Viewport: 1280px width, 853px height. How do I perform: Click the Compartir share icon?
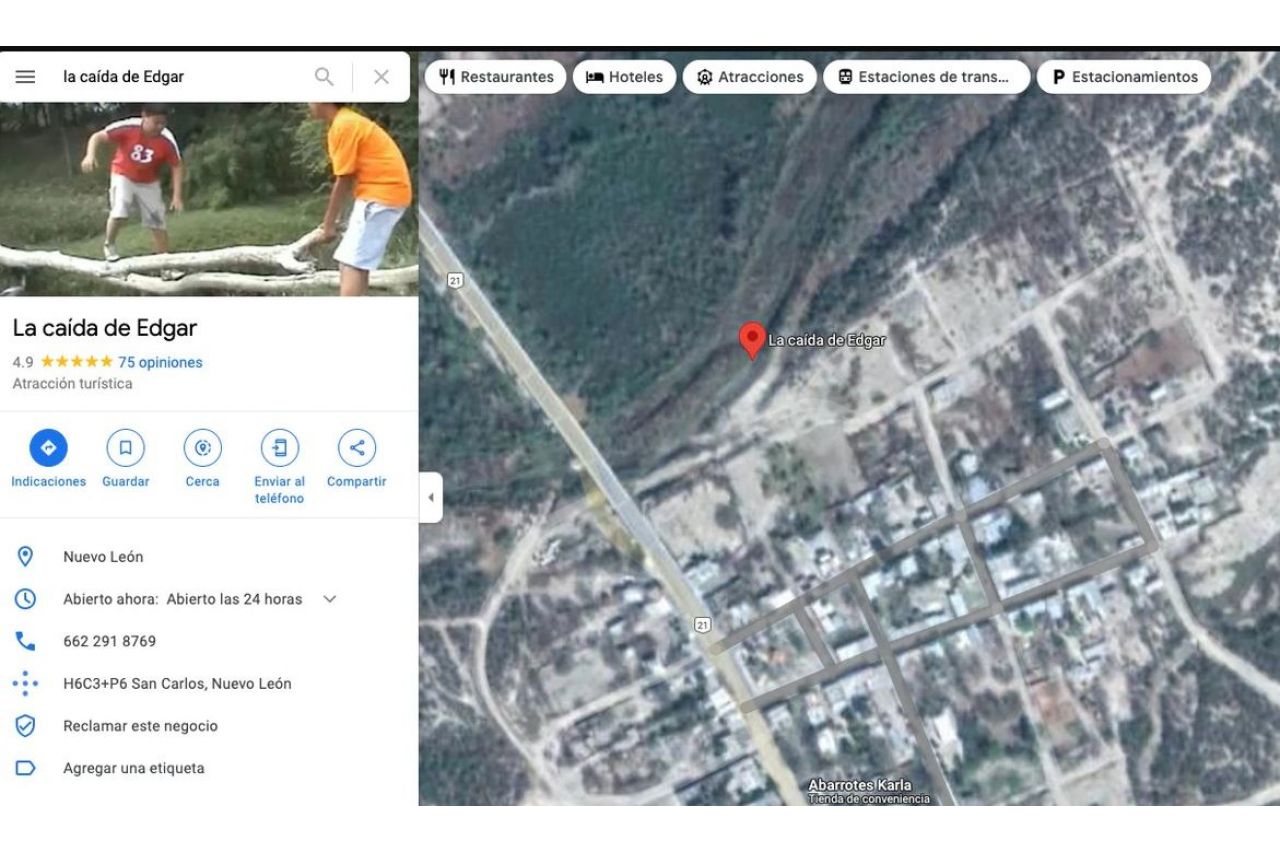pos(356,447)
